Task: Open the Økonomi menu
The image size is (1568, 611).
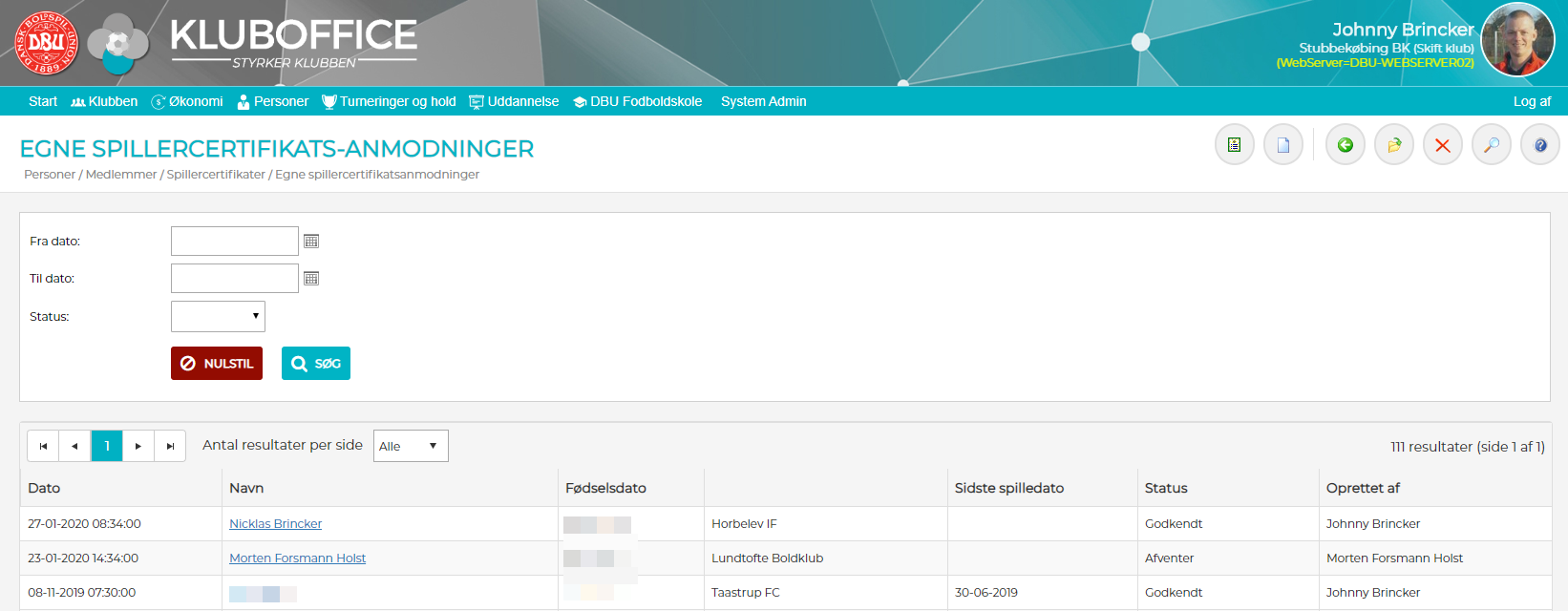Action: (x=187, y=101)
